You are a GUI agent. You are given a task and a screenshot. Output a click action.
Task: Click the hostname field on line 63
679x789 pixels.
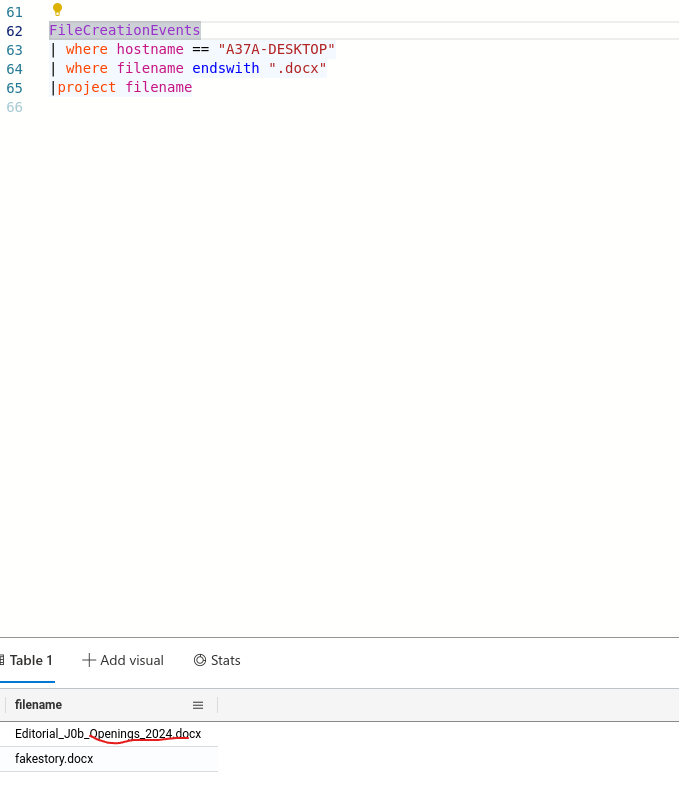(150, 49)
